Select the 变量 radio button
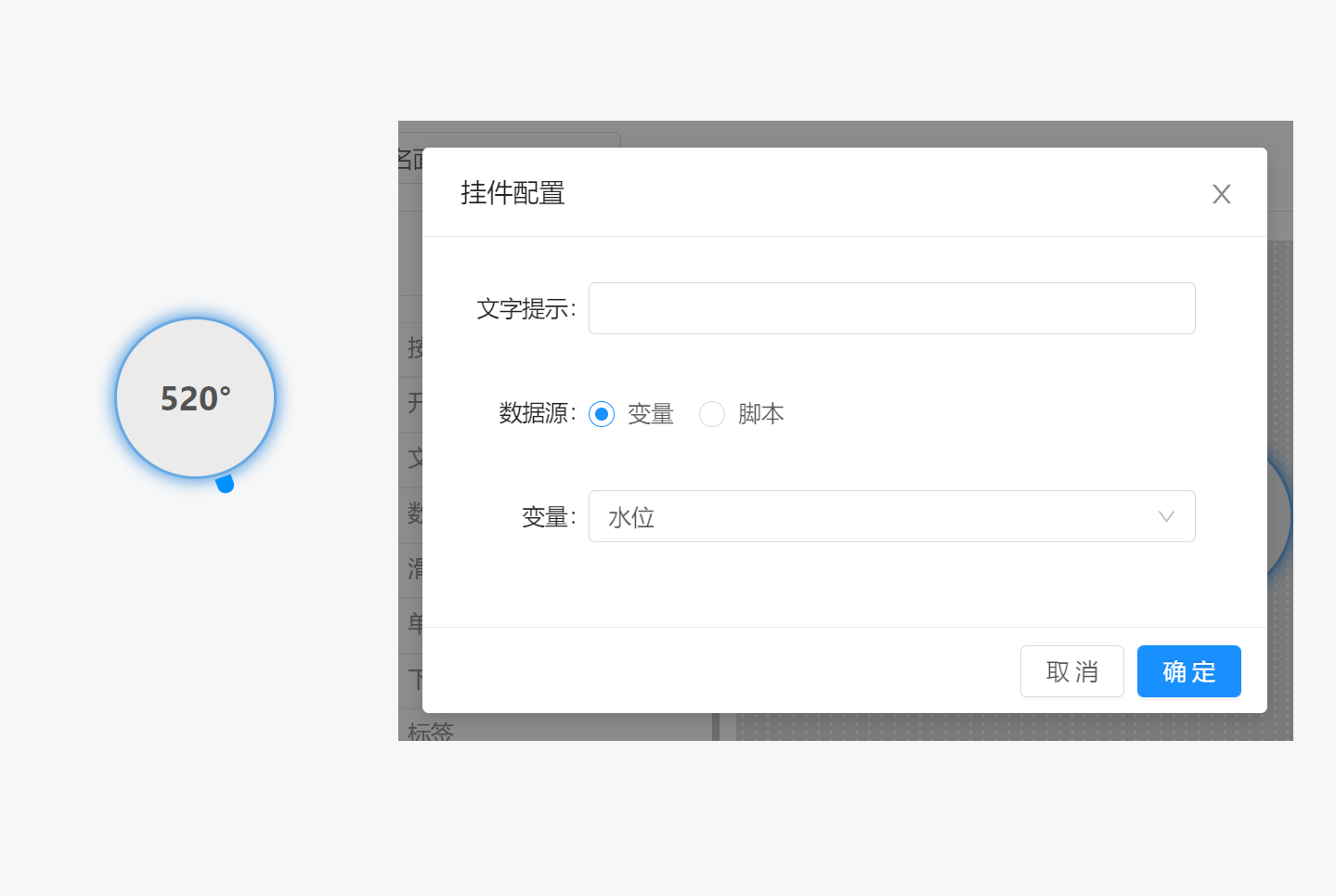Viewport: 1336px width, 896px height. coord(602,414)
